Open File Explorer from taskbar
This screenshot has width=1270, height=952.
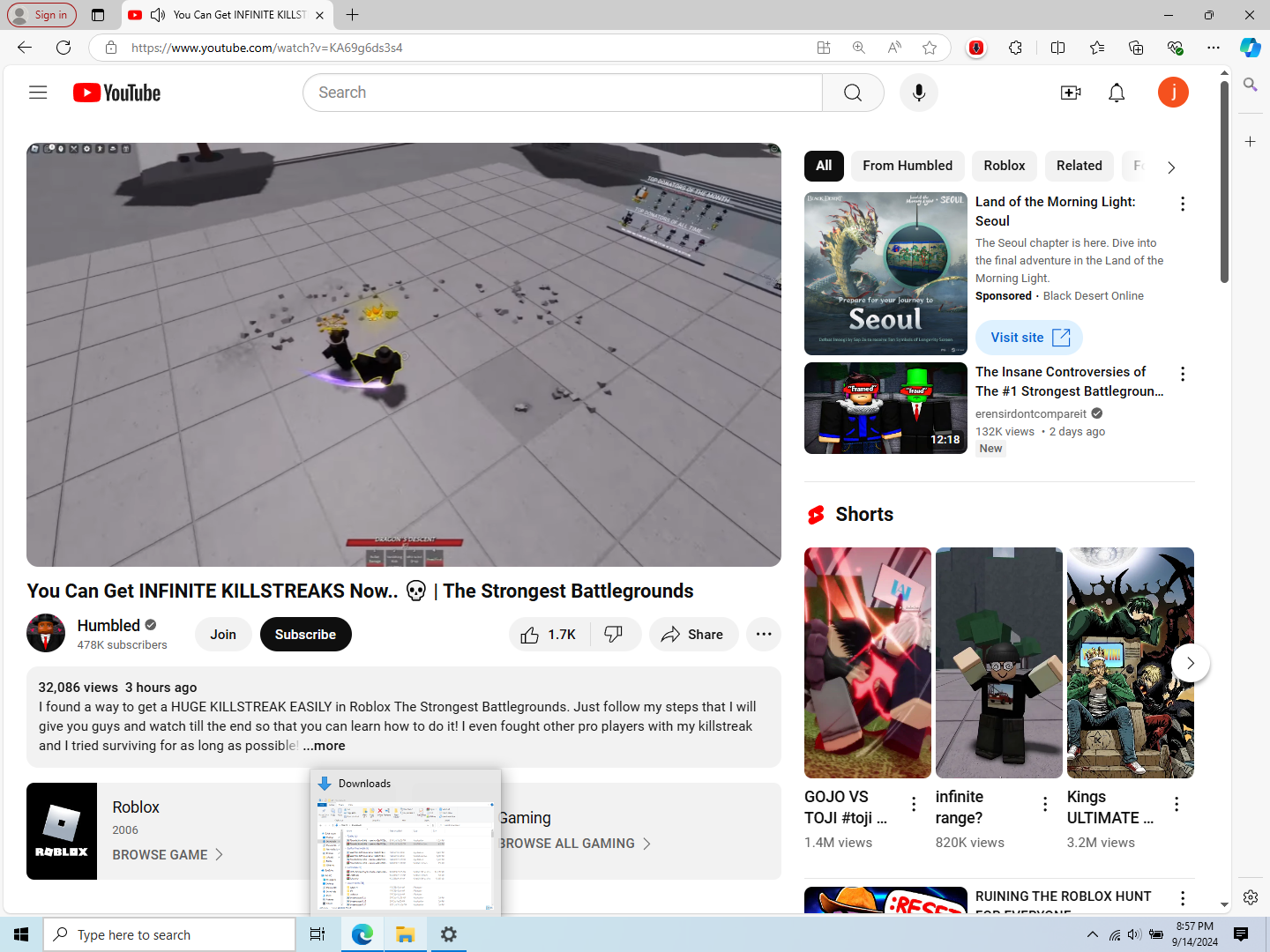[x=406, y=934]
